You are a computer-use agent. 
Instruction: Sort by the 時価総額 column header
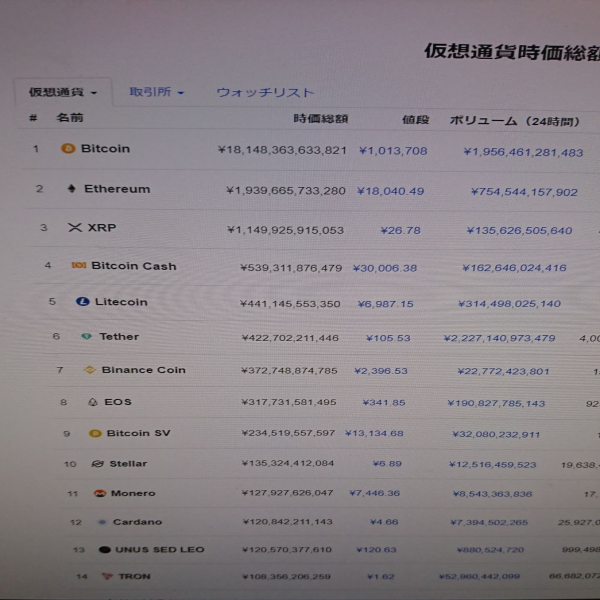(x=321, y=119)
